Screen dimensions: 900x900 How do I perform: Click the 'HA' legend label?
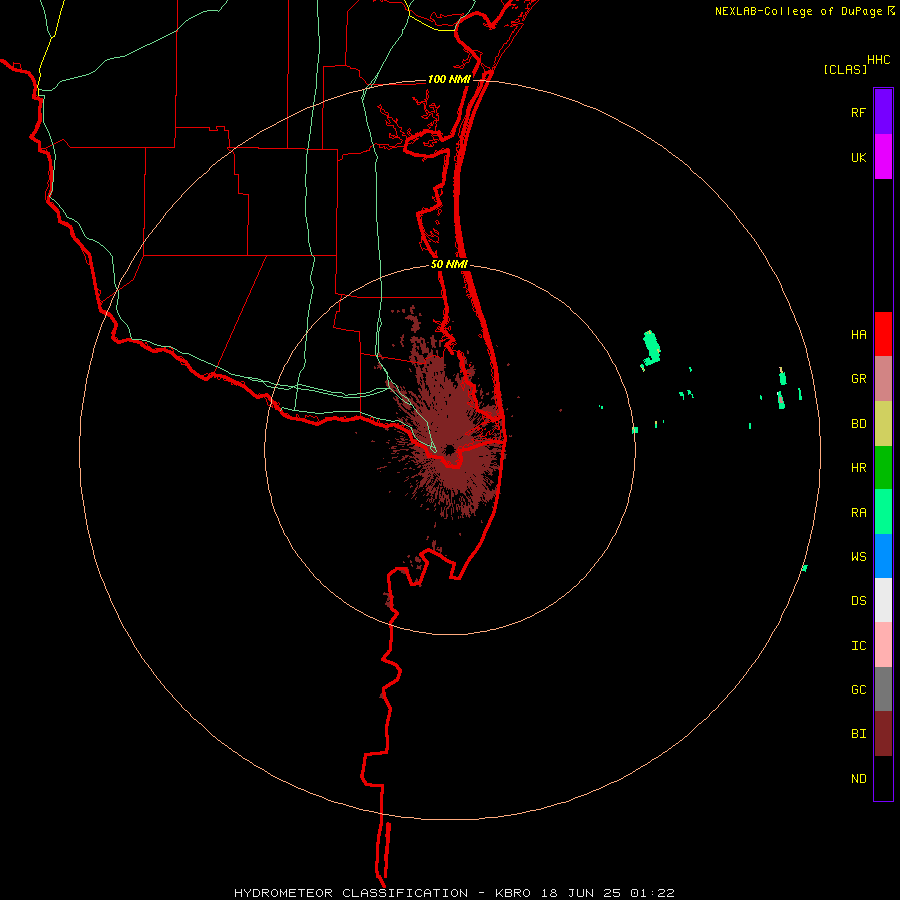[x=858, y=335]
